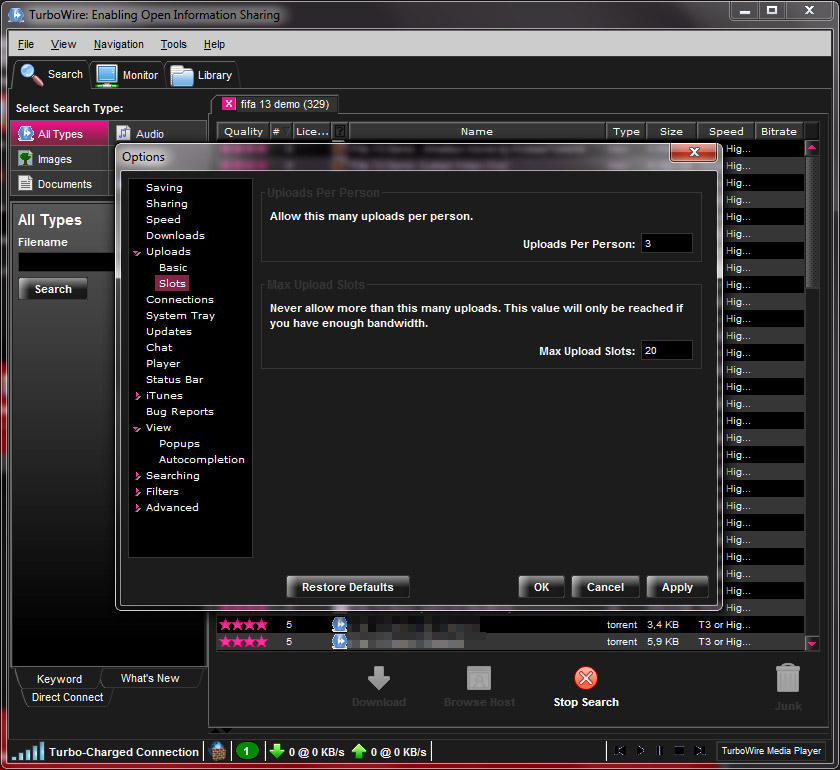Screen dimensions: 840x770
Task: Click the Junk trash can icon
Action: pos(788,678)
